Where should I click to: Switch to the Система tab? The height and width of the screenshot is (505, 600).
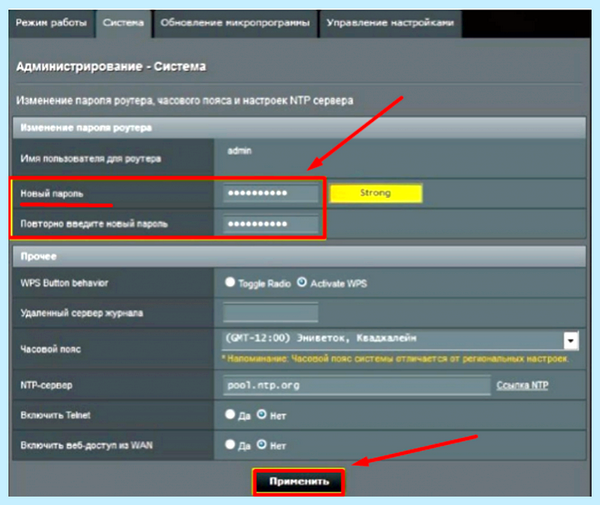pyautogui.click(x=123, y=23)
